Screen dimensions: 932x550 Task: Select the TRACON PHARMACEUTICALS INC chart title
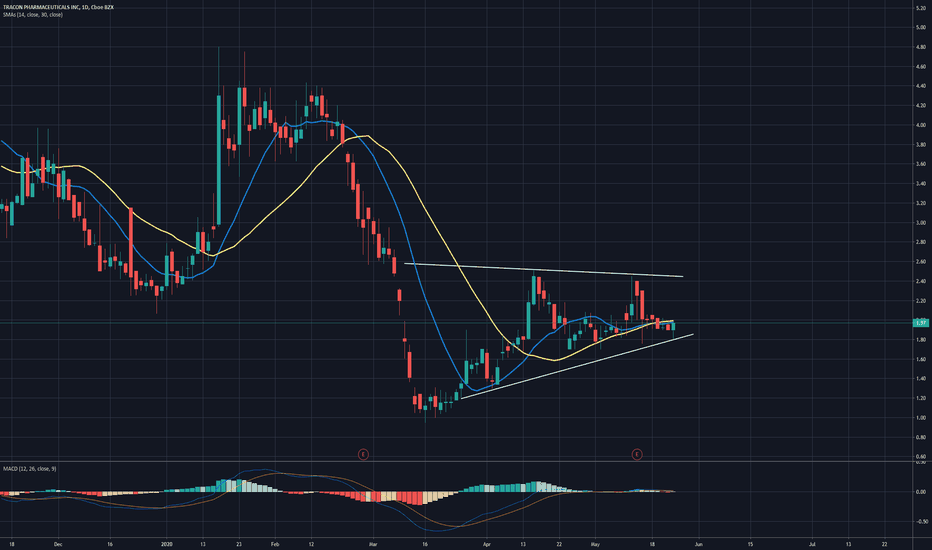58,7
